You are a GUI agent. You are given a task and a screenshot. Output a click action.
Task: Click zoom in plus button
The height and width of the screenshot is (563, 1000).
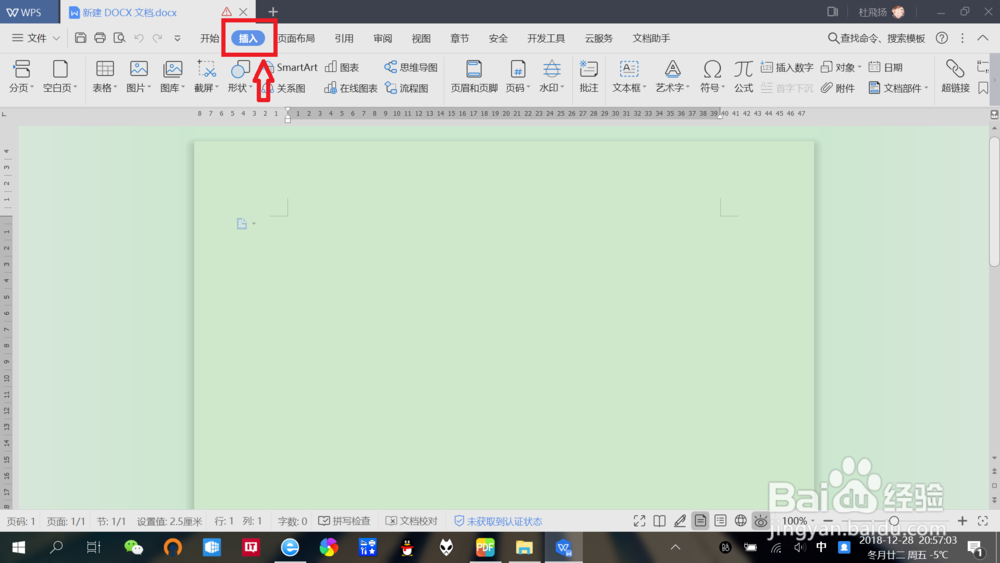(962, 521)
